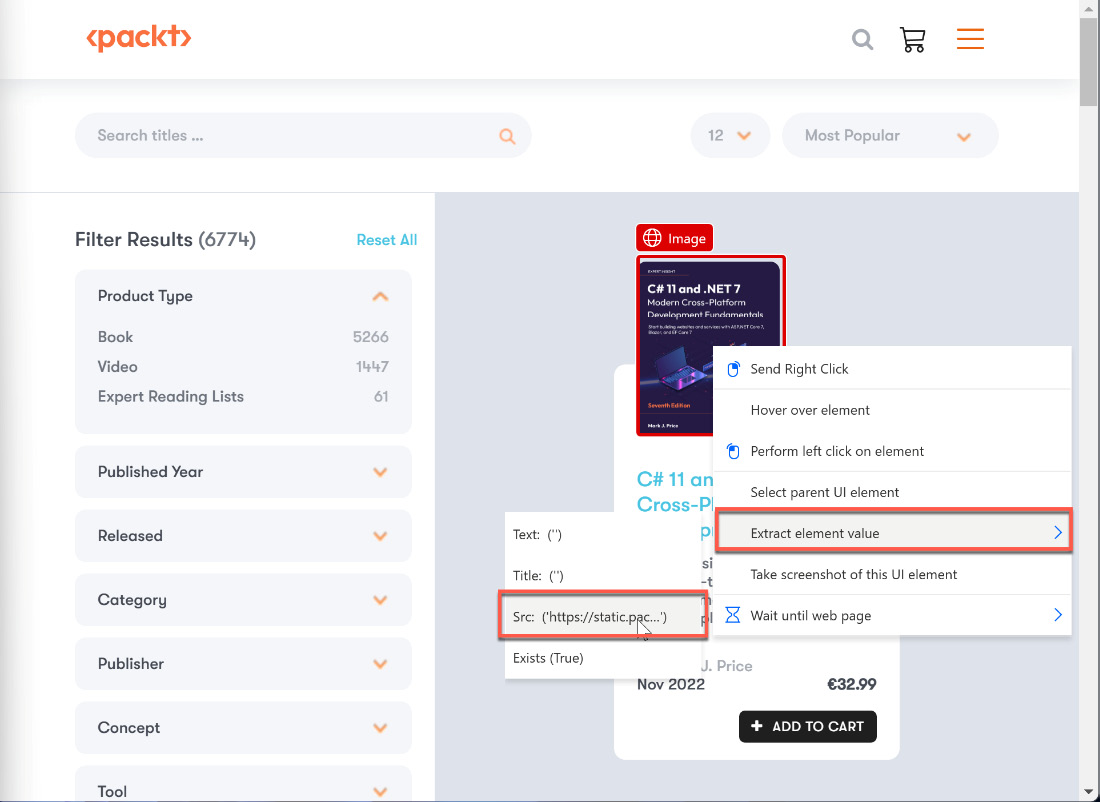Viewport: 1100px width, 802px height.
Task: Select the Text: ('') submenu entry
Action: [603, 534]
